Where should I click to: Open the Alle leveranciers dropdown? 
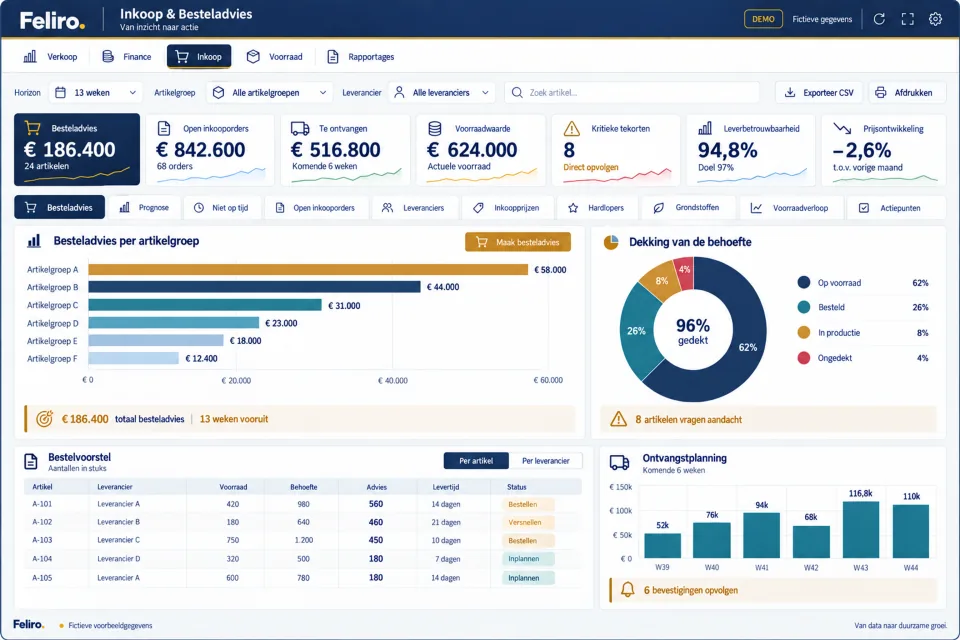pyautogui.click(x=442, y=92)
